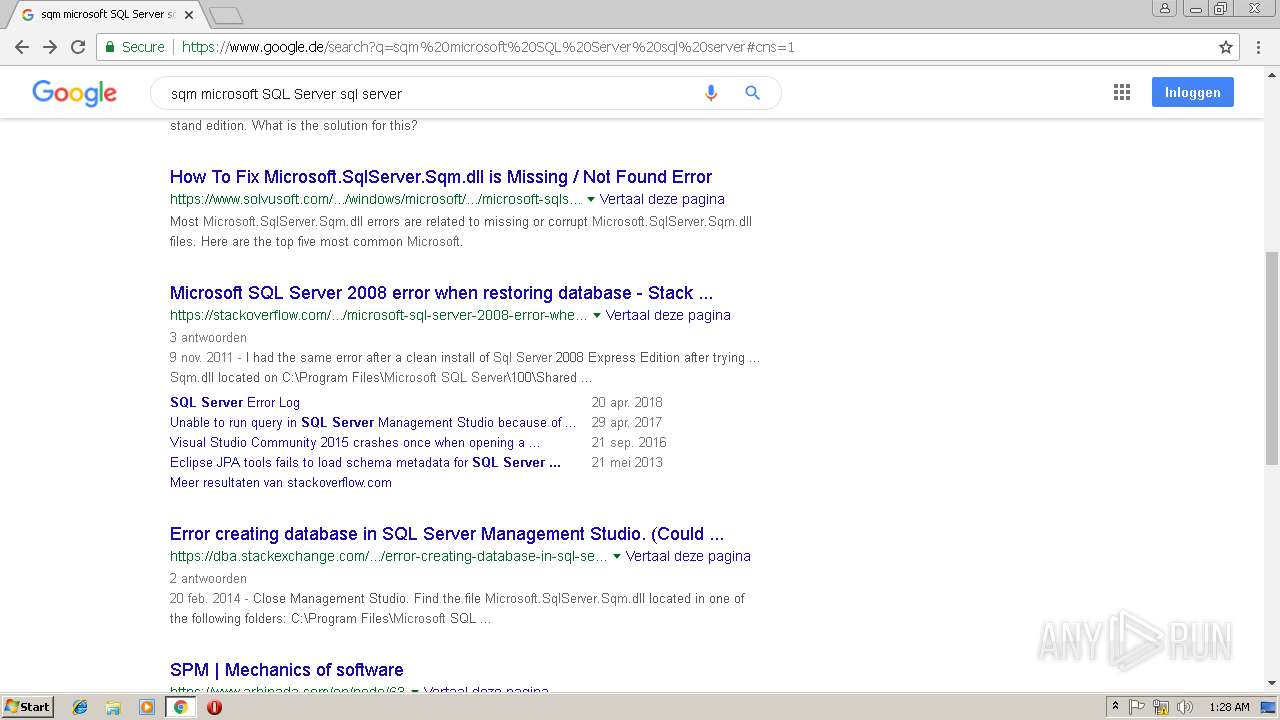Open volume control in system tray
Image resolution: width=1280 pixels, height=720 pixels.
(1185, 707)
